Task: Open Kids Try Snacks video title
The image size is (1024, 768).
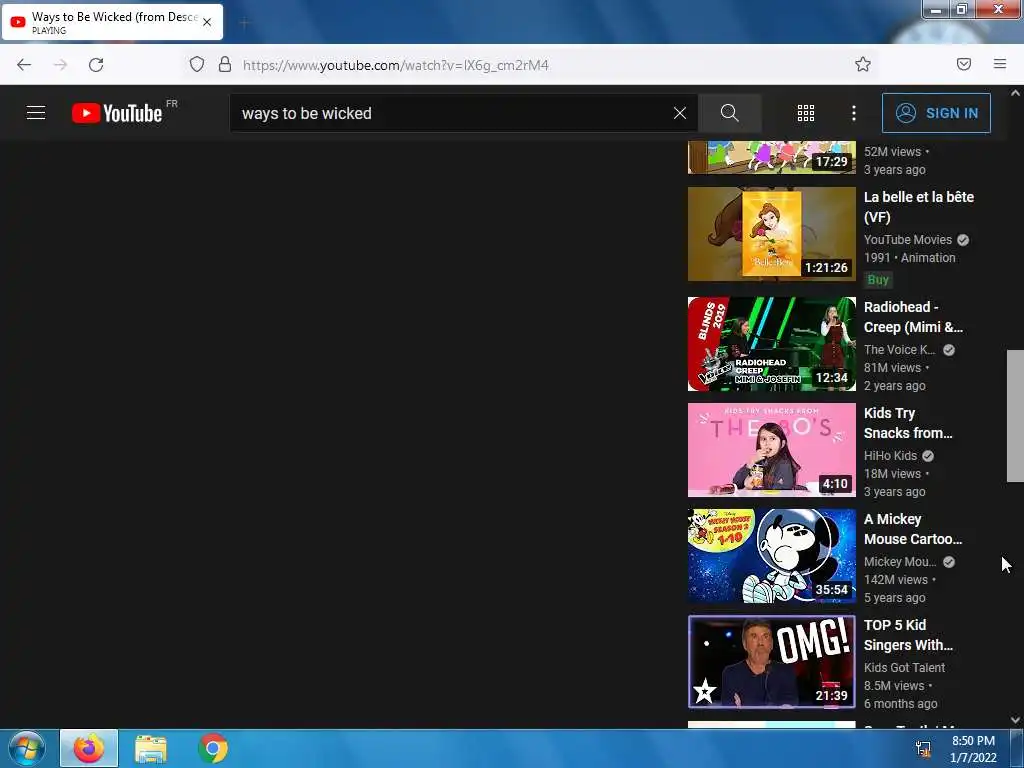Action: [908, 423]
